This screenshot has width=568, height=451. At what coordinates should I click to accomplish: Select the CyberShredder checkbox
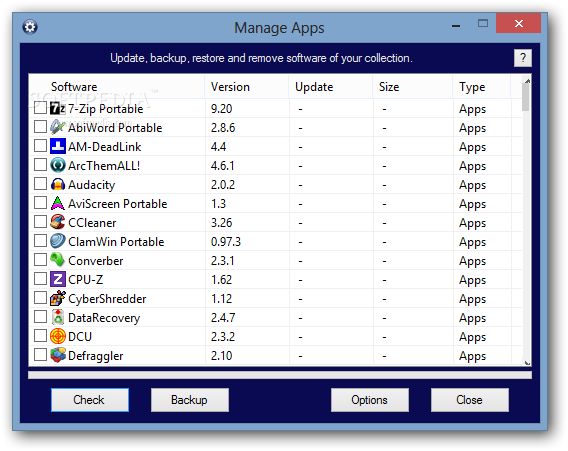point(40,297)
